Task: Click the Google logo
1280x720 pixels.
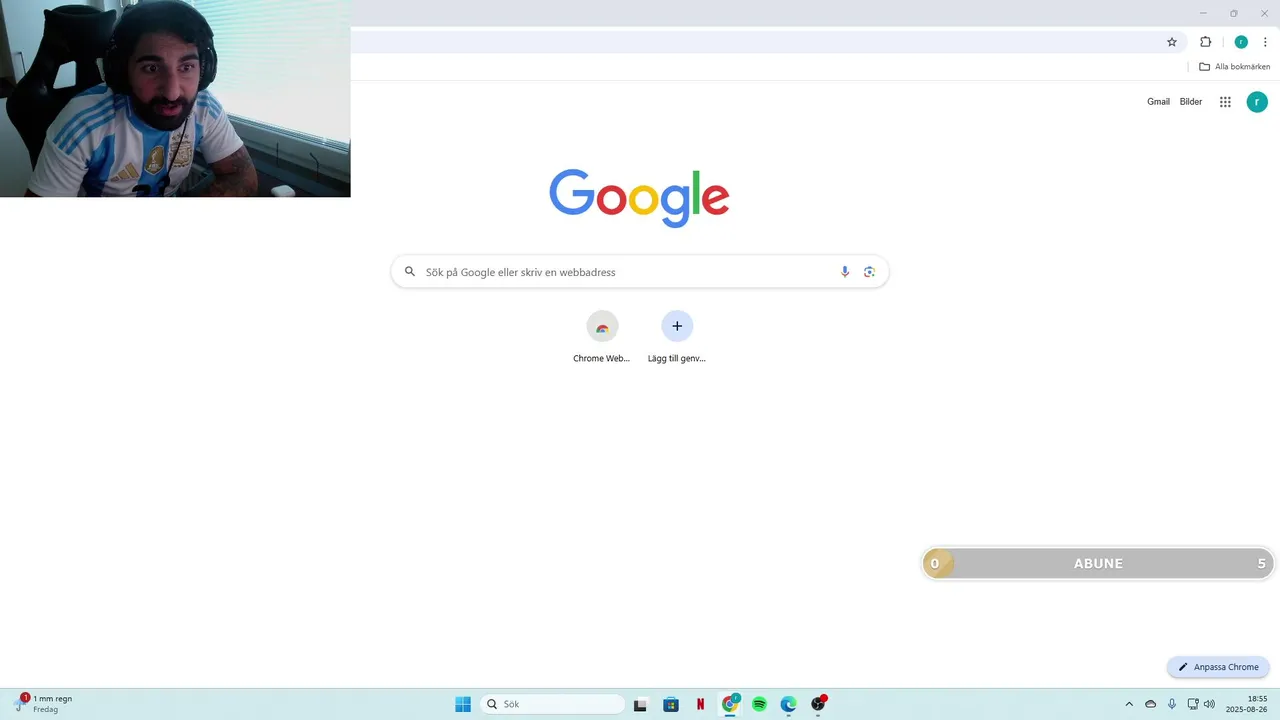Action: (639, 197)
